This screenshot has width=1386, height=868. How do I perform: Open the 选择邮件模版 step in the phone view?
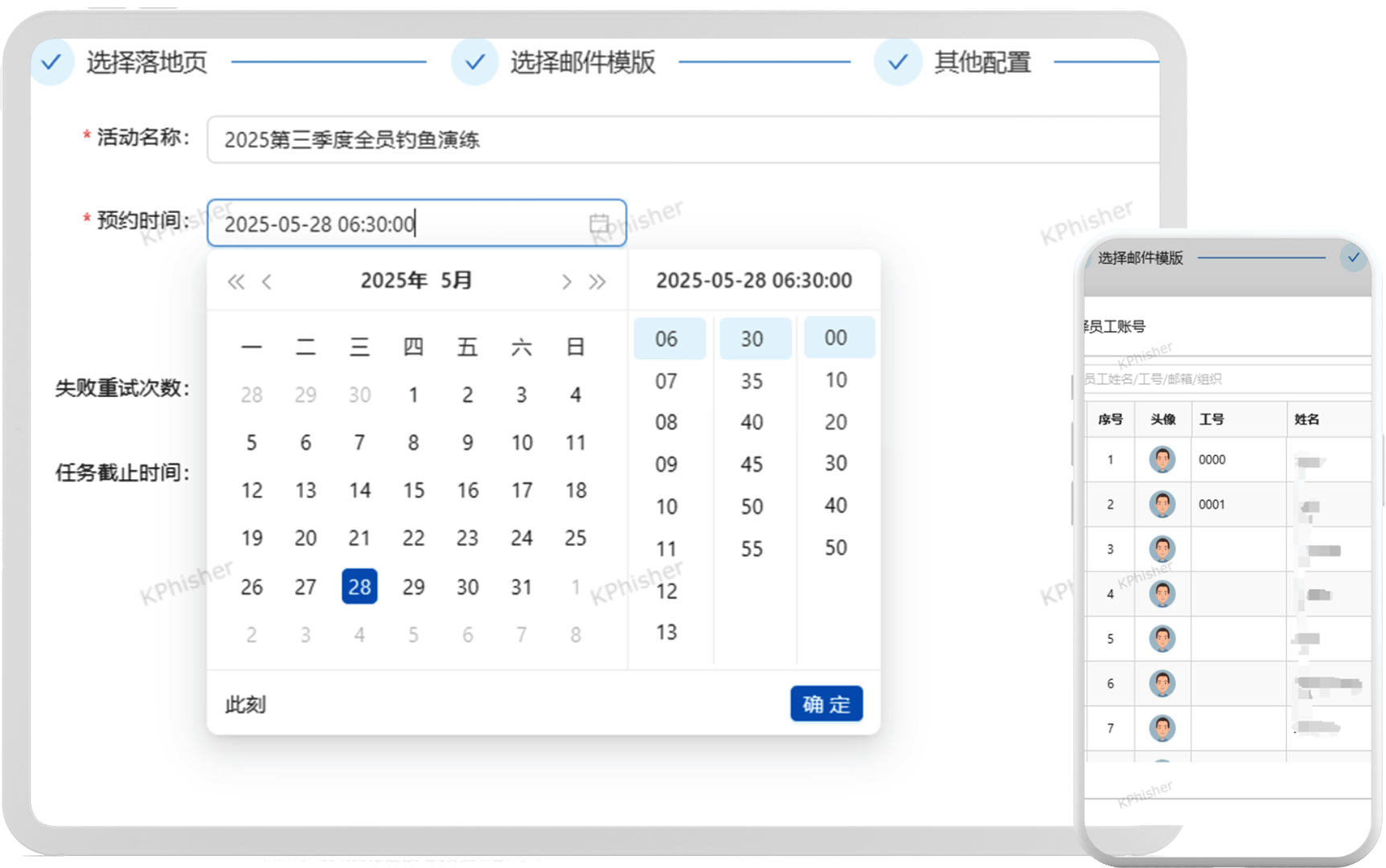click(x=1140, y=258)
